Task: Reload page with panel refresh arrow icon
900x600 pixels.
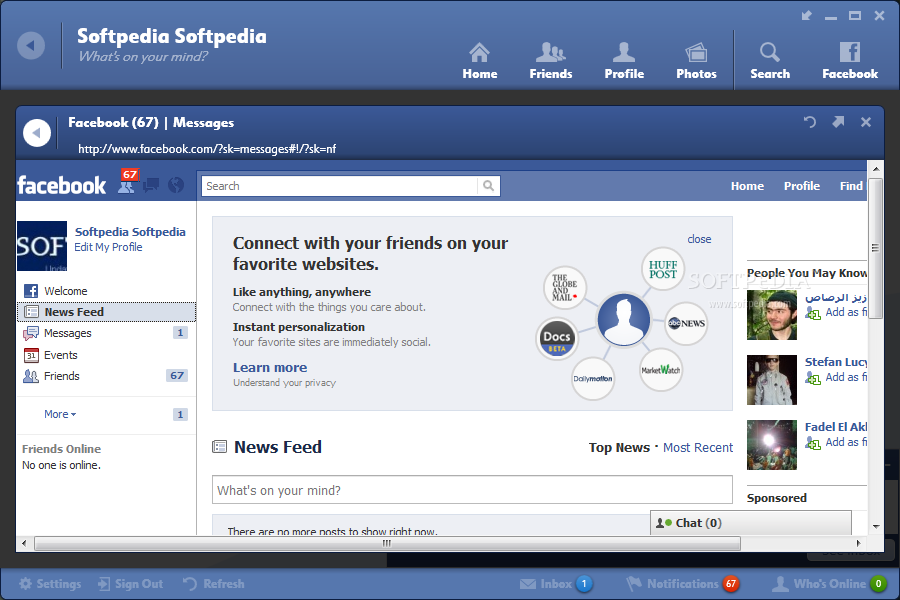Action: [810, 122]
